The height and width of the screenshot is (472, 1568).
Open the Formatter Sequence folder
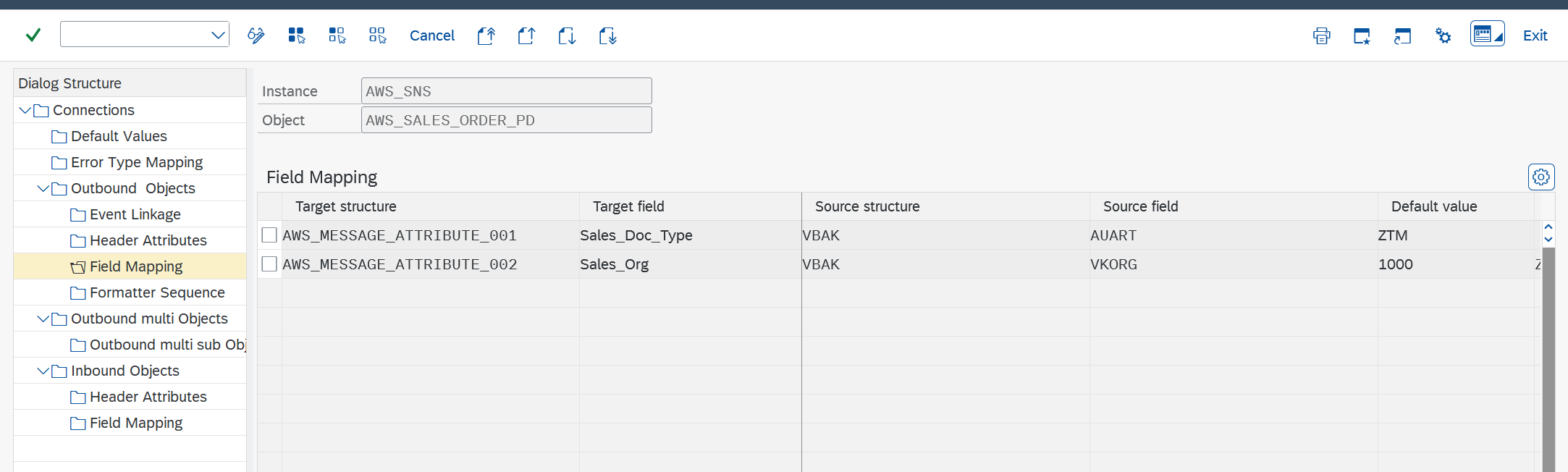[157, 292]
